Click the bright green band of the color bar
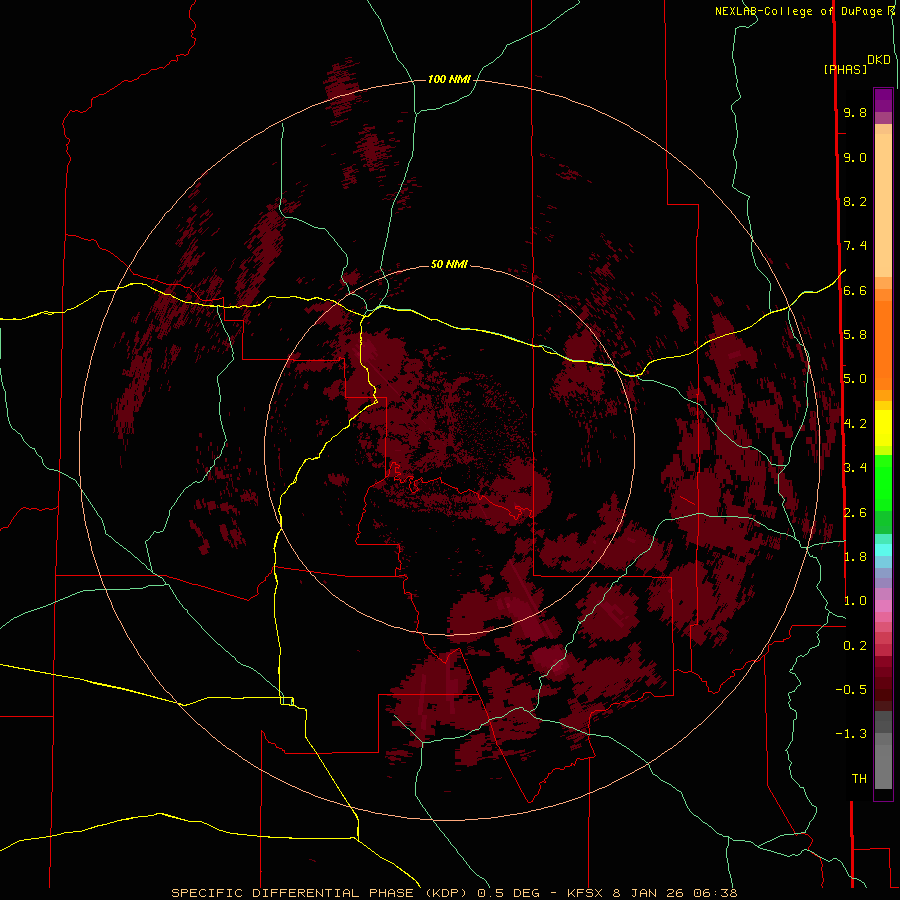 click(883, 484)
